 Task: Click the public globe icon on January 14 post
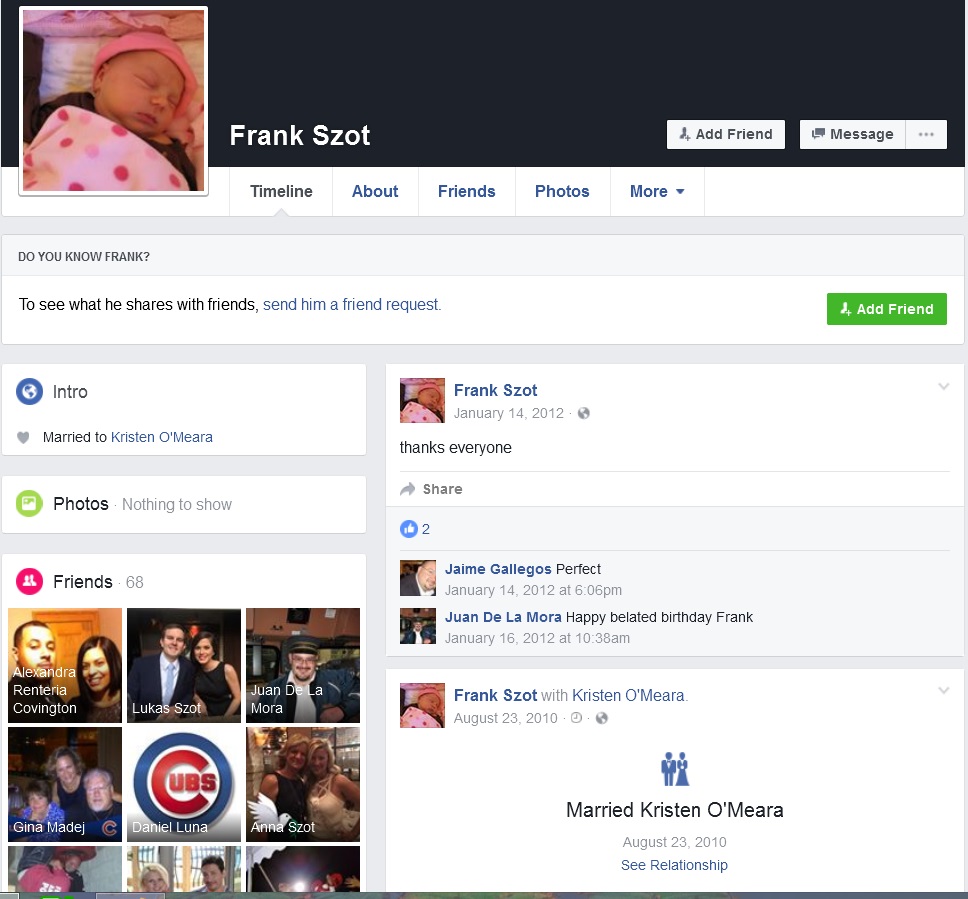(583, 413)
